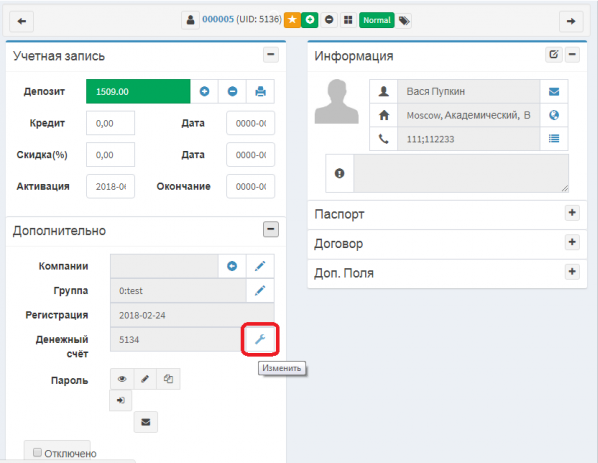Click the green Normal status button
The height and width of the screenshot is (463, 598).
[x=376, y=20]
